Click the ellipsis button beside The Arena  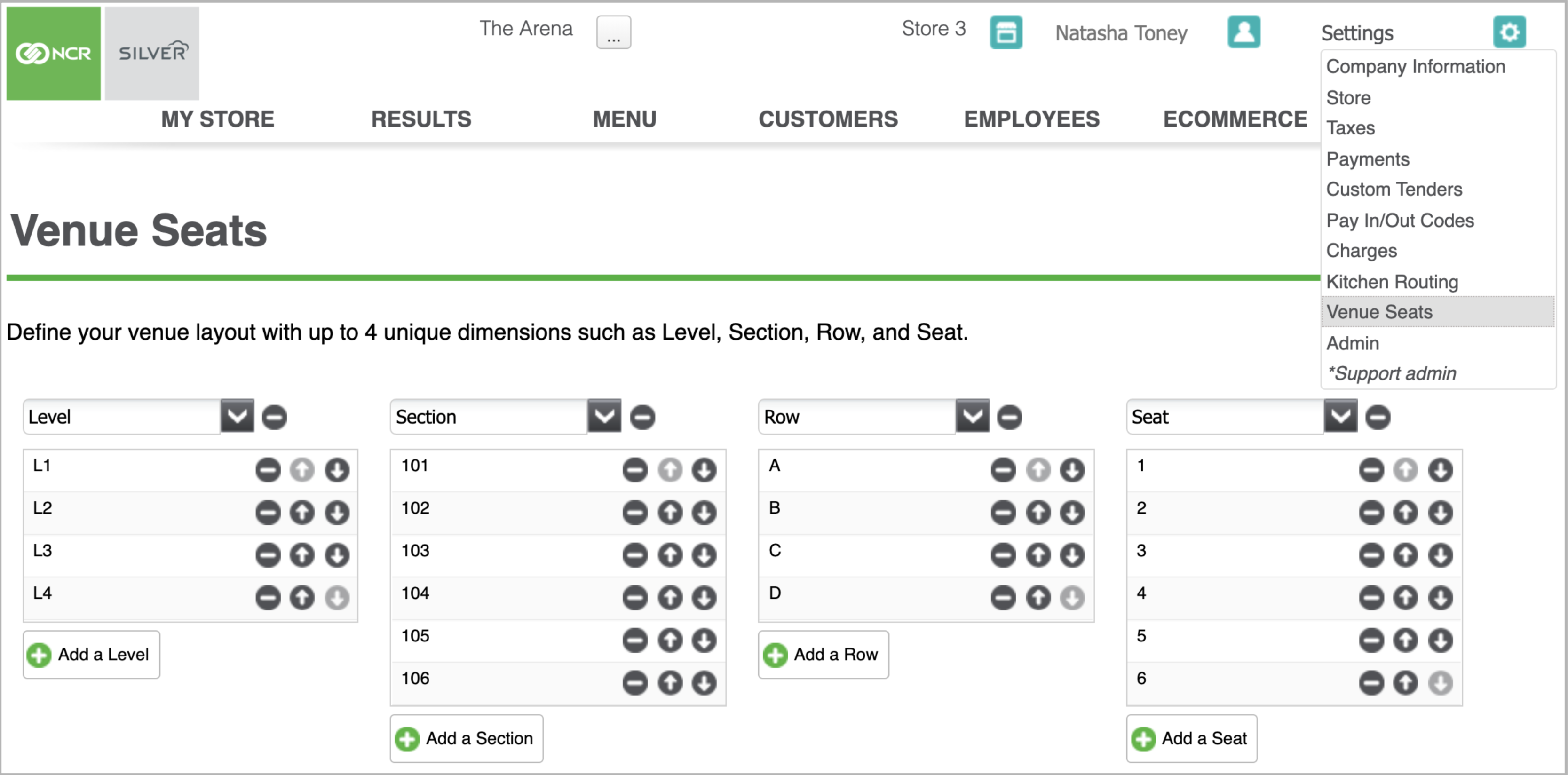pos(614,32)
